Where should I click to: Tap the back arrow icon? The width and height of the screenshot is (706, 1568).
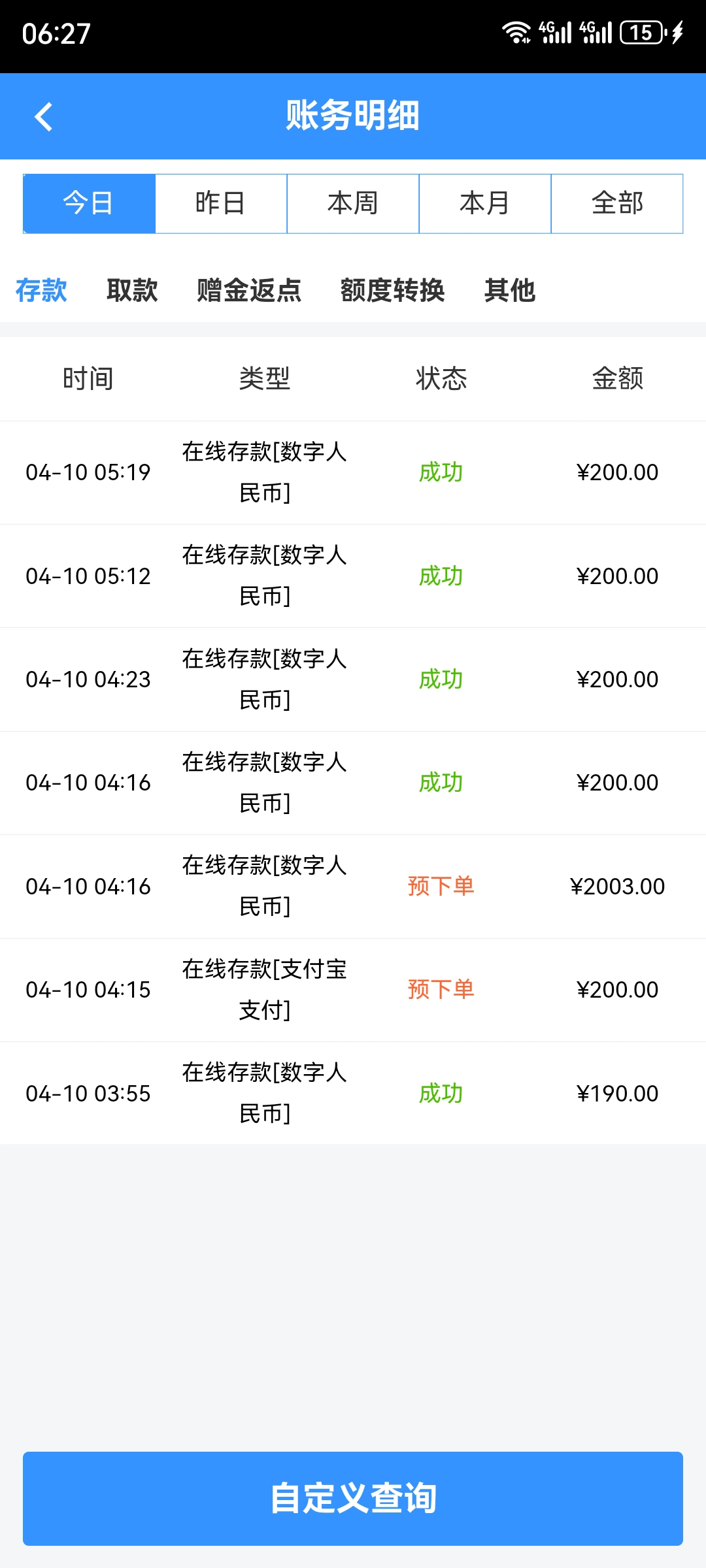point(43,117)
